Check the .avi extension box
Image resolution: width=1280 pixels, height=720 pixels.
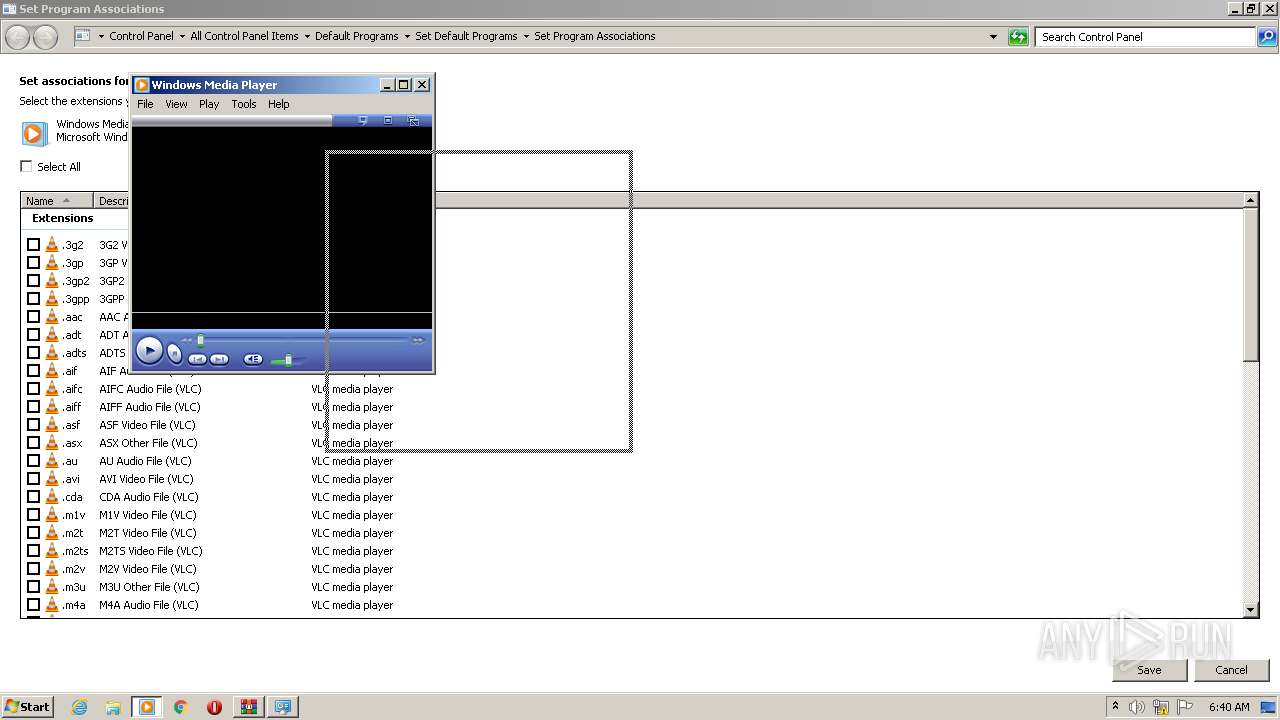34,479
